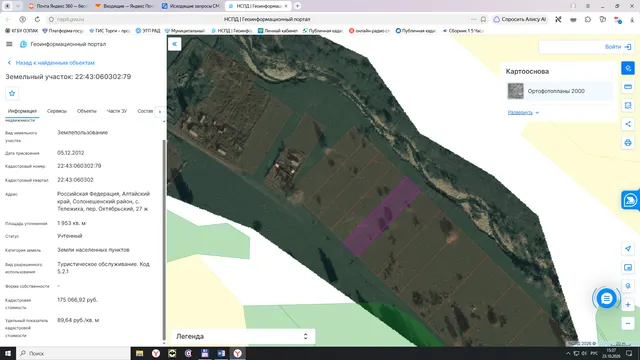This screenshot has height=360, width=640.
Task: Open the chat bubble button
Action: pos(606,299)
